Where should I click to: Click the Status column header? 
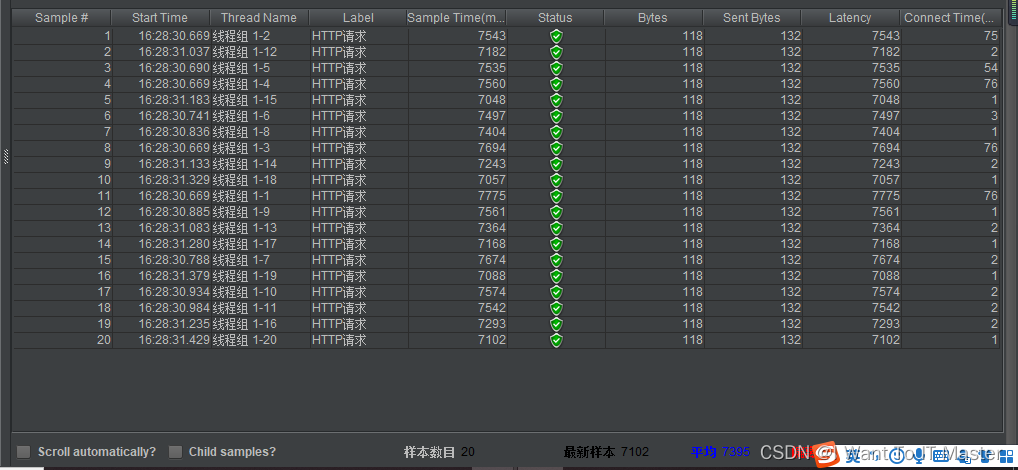(555, 18)
